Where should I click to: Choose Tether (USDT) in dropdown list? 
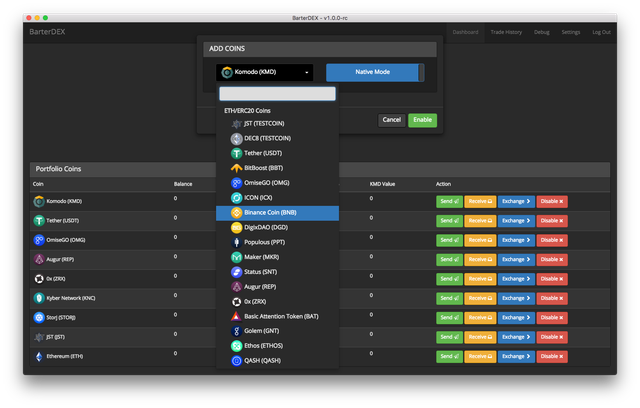(278, 153)
